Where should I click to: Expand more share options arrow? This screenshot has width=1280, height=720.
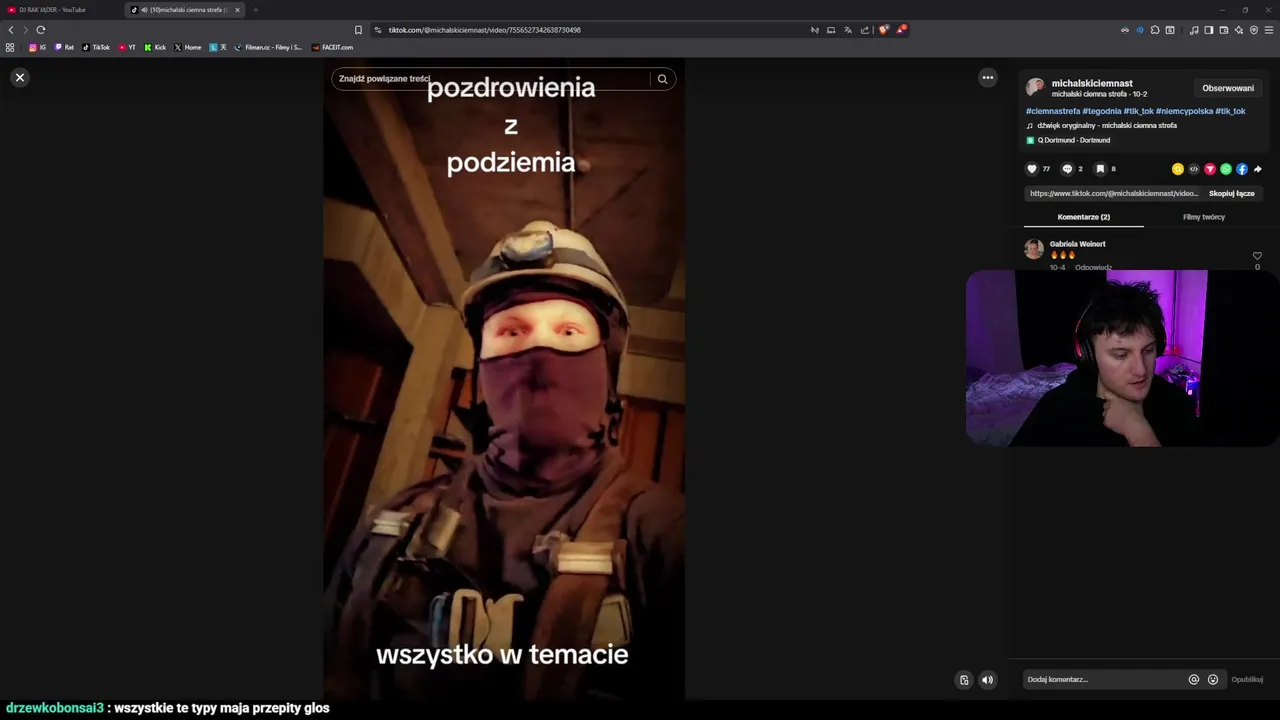[1258, 169]
